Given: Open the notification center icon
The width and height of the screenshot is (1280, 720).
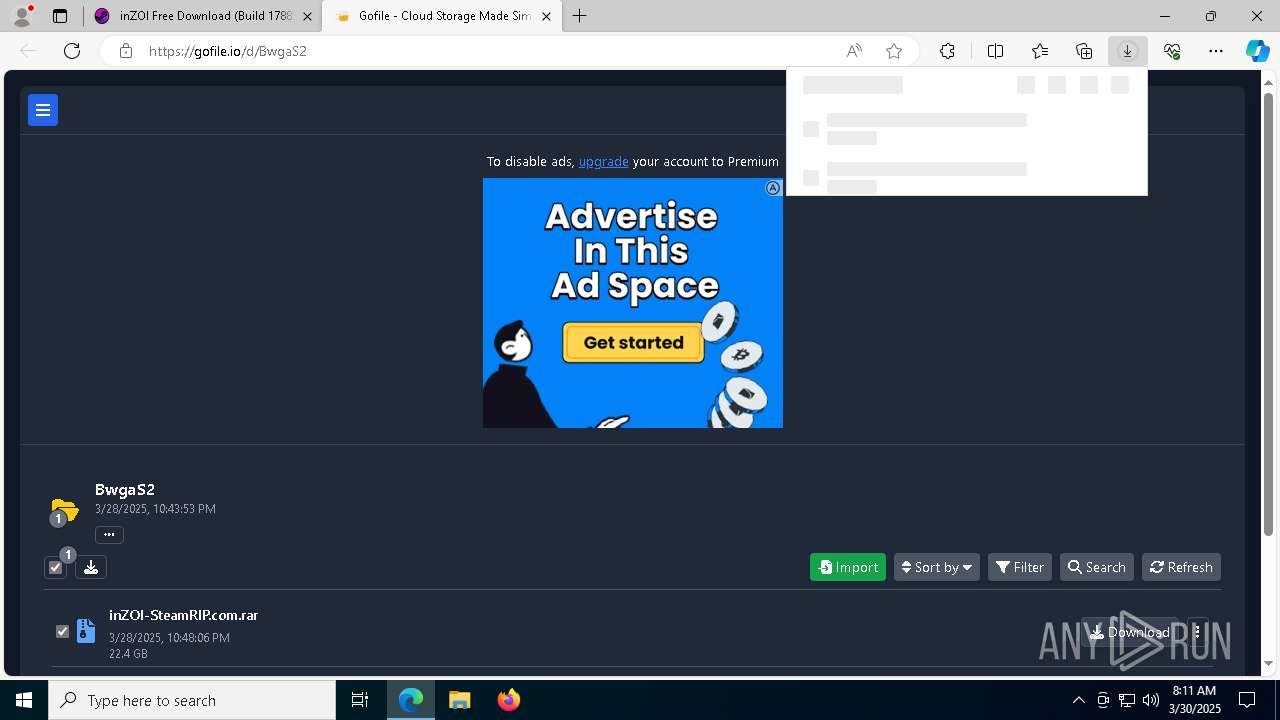Looking at the screenshot, I should (1248, 700).
